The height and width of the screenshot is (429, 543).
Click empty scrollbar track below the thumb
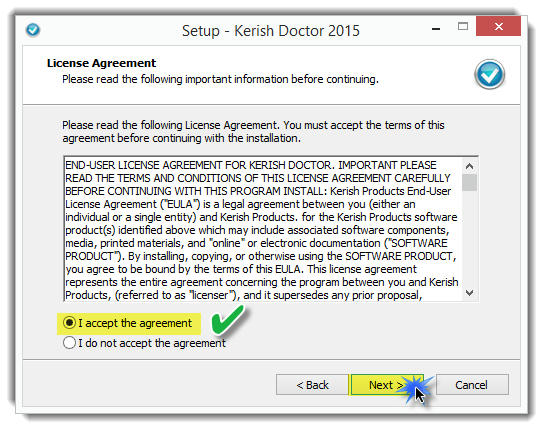(469, 239)
